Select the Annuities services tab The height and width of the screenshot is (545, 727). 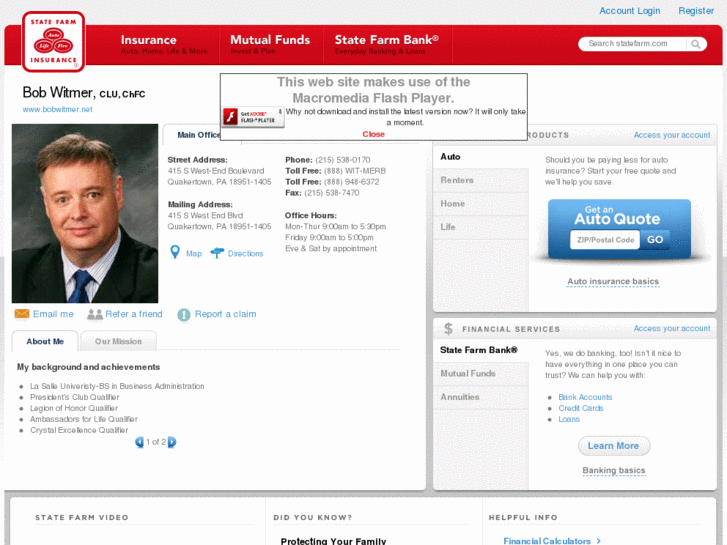[481, 397]
